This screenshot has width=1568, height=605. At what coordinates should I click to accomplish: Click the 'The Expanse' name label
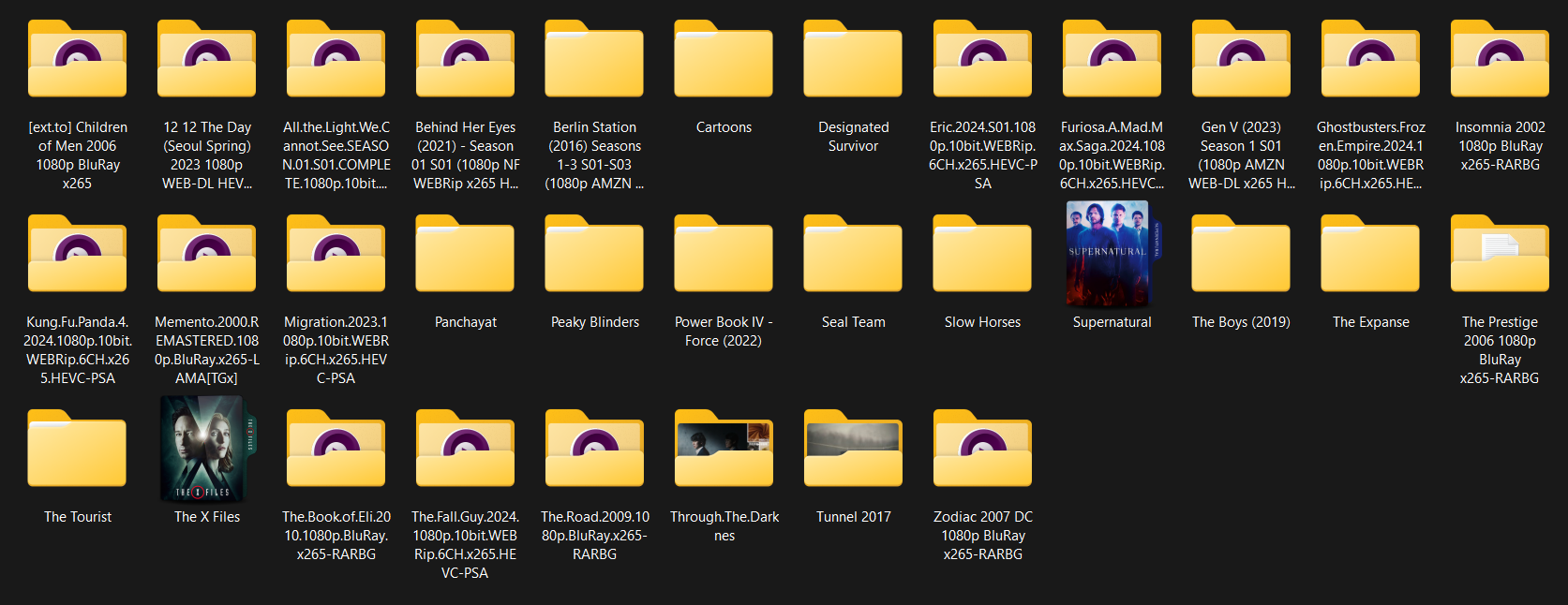coord(1370,322)
